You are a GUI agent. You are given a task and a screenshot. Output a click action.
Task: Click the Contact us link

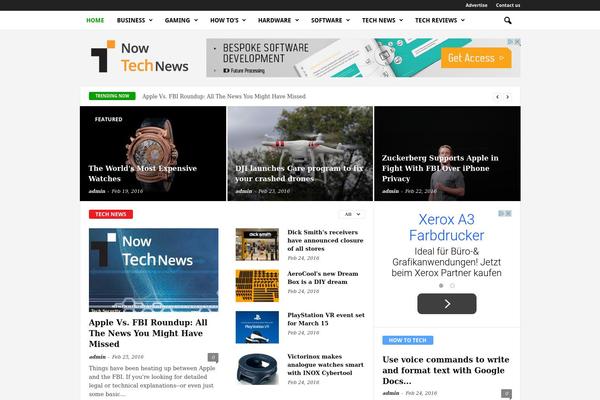click(x=508, y=5)
